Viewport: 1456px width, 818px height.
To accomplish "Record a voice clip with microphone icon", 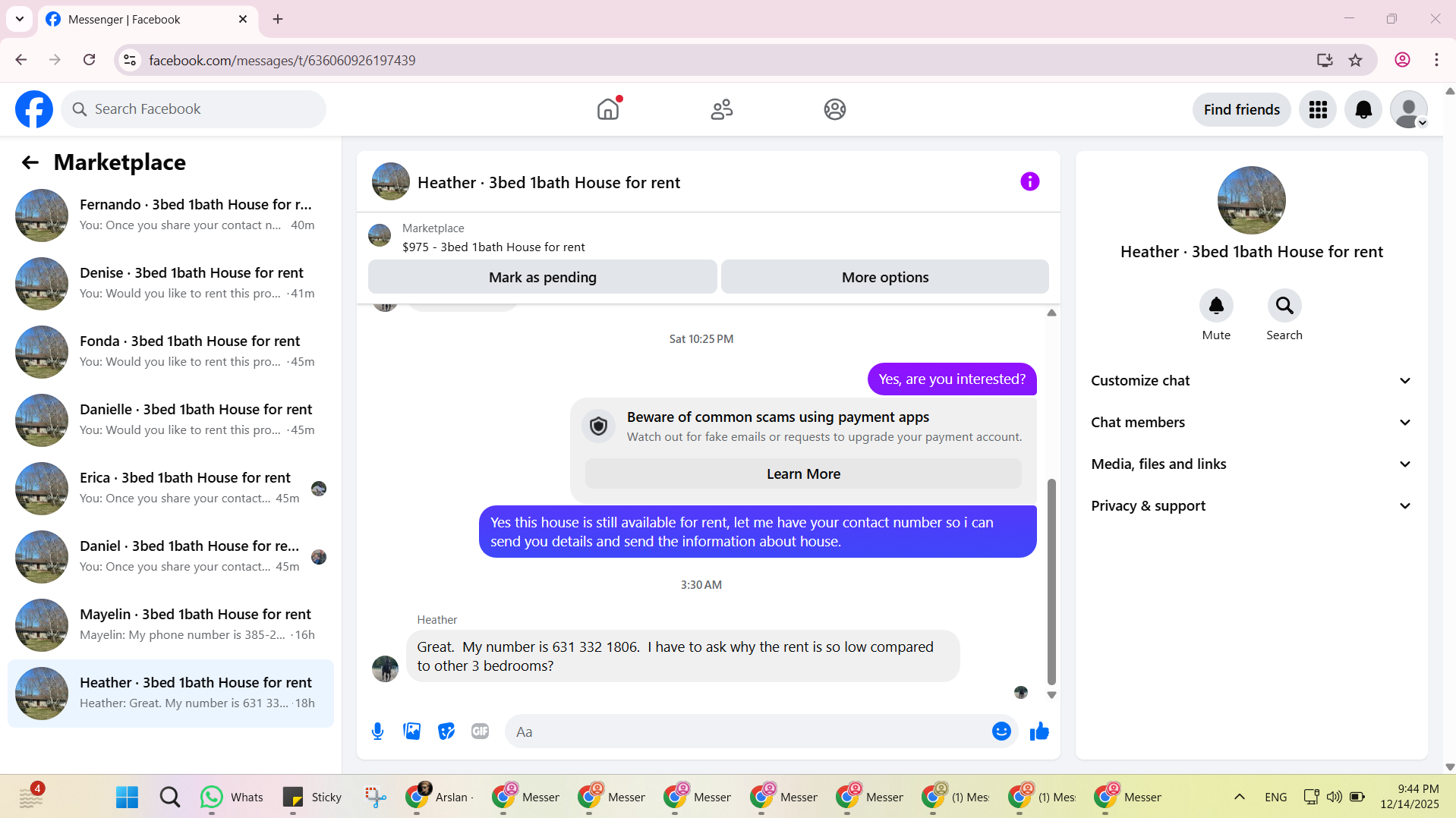I will (x=377, y=731).
